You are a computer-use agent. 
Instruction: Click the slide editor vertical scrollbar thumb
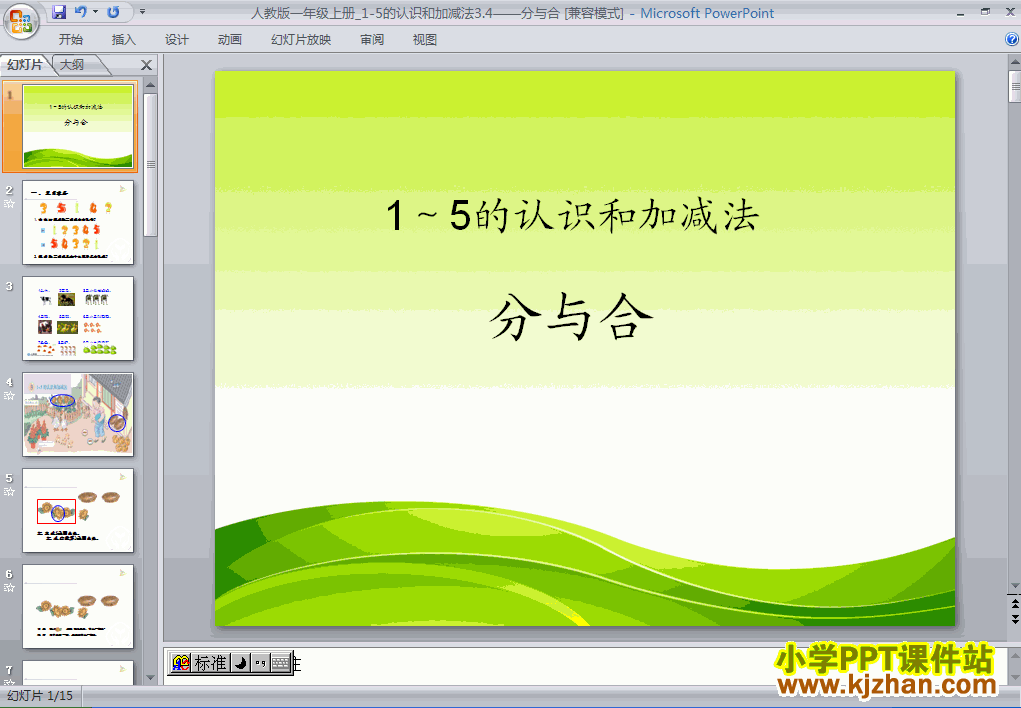(x=1015, y=87)
